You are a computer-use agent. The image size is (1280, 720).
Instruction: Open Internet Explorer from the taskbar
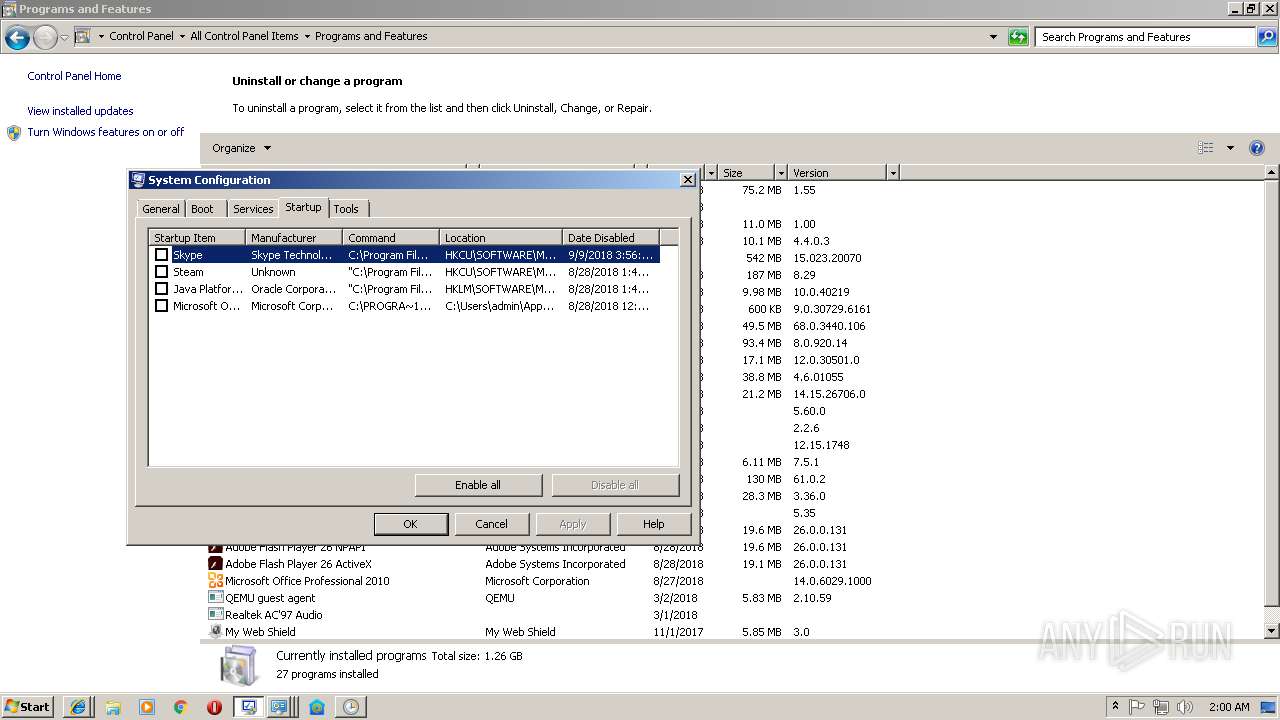click(x=78, y=707)
